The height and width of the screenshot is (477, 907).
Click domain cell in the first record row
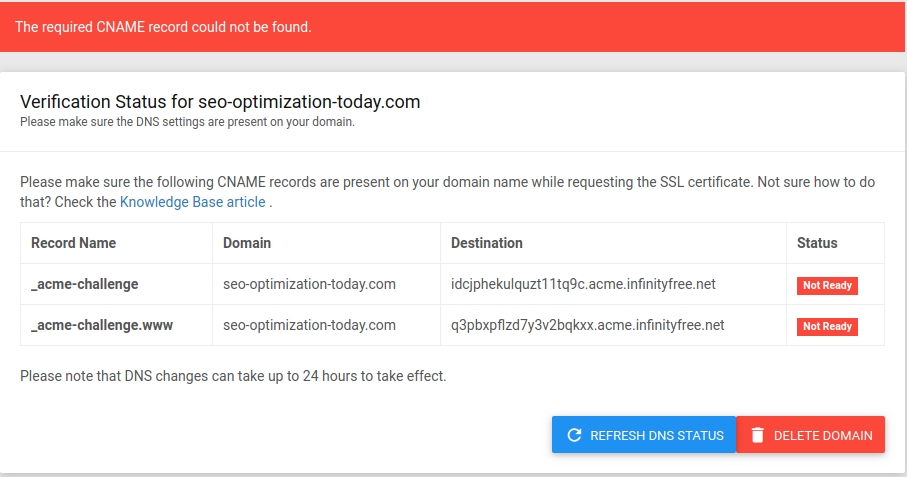[309, 284]
